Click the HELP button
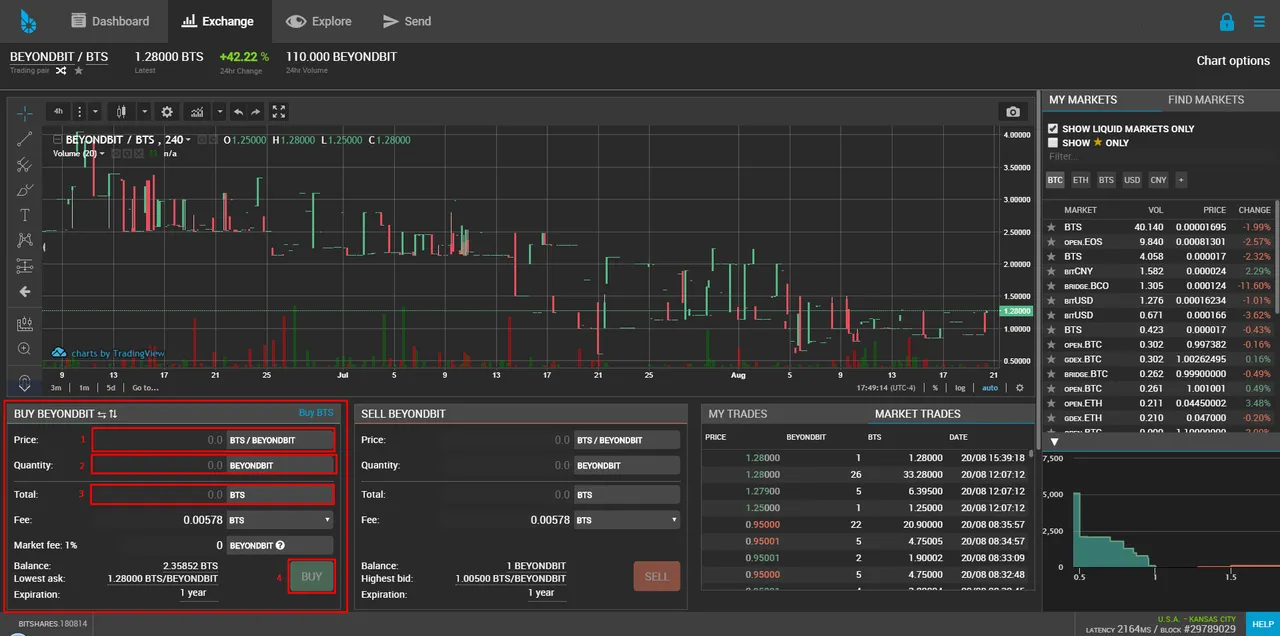Screen dimensions: 1280x636 1262,624
